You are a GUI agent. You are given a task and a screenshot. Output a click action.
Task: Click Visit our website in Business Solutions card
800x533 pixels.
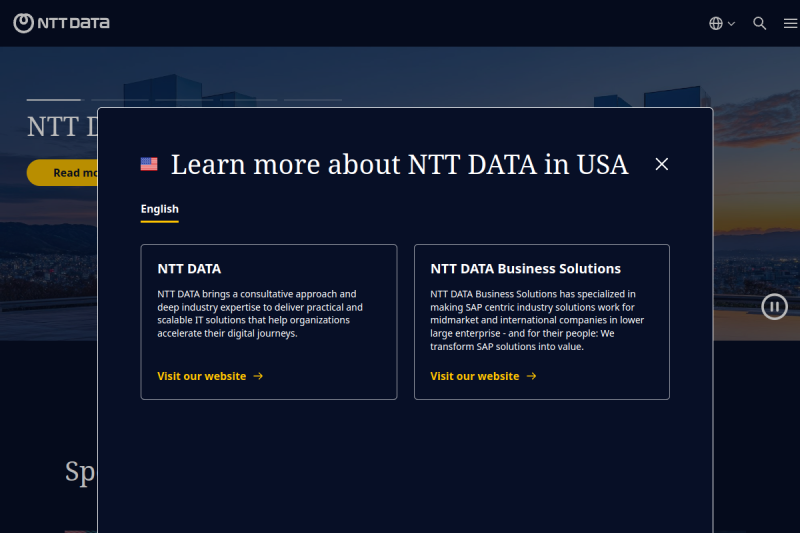click(483, 376)
